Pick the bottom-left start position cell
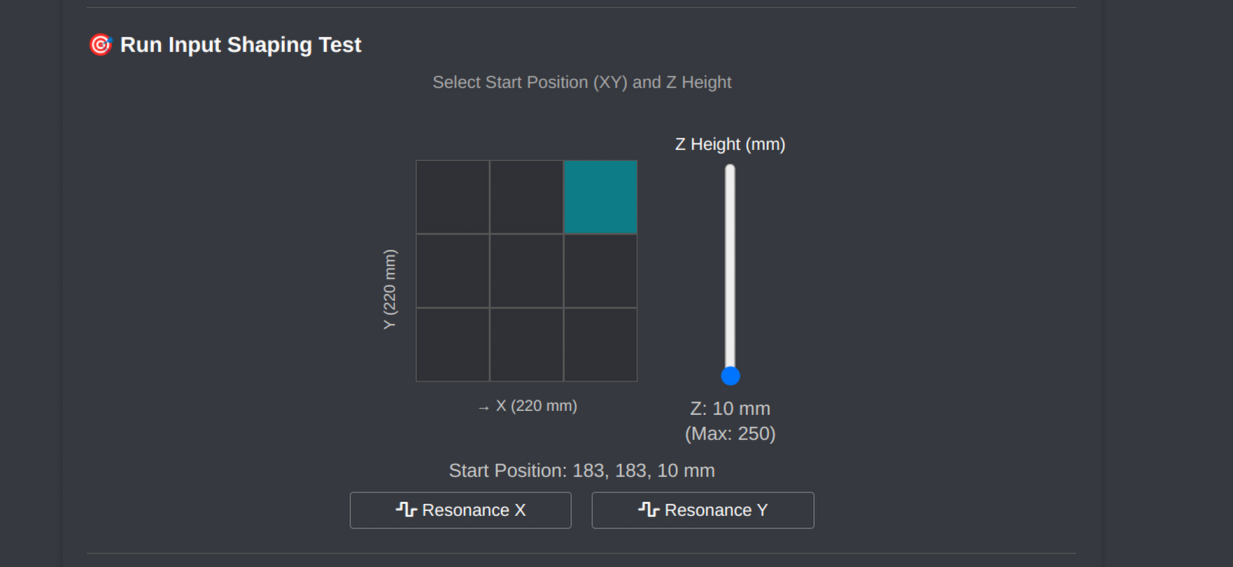Screen dimensions: 1233x567 453,345
